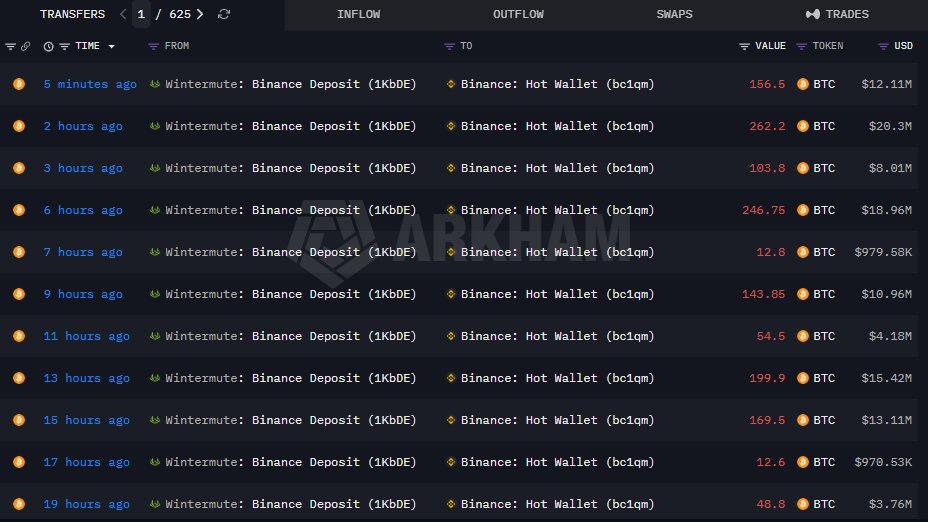The width and height of the screenshot is (928, 522).
Task: Click the total pages number 625
Action: click(180, 14)
